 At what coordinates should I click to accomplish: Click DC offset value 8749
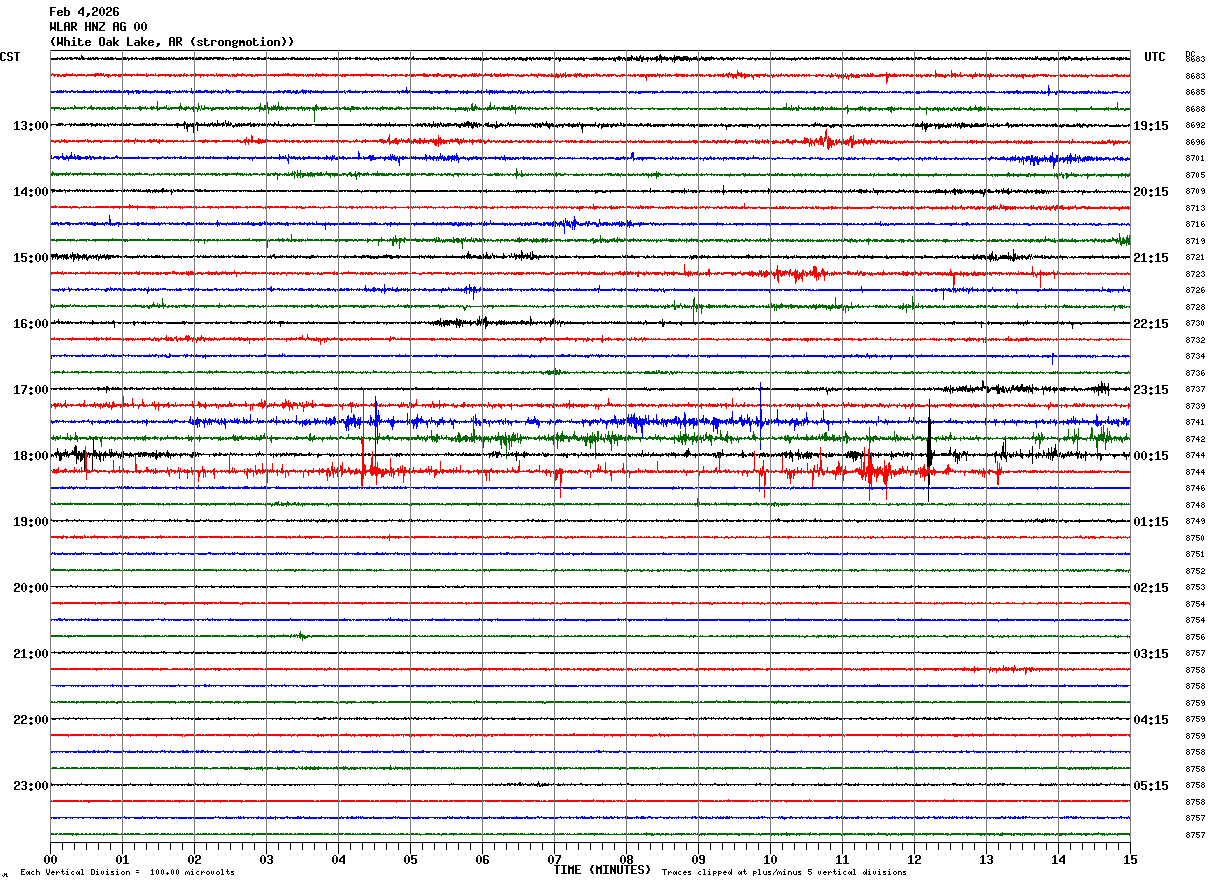[1195, 522]
